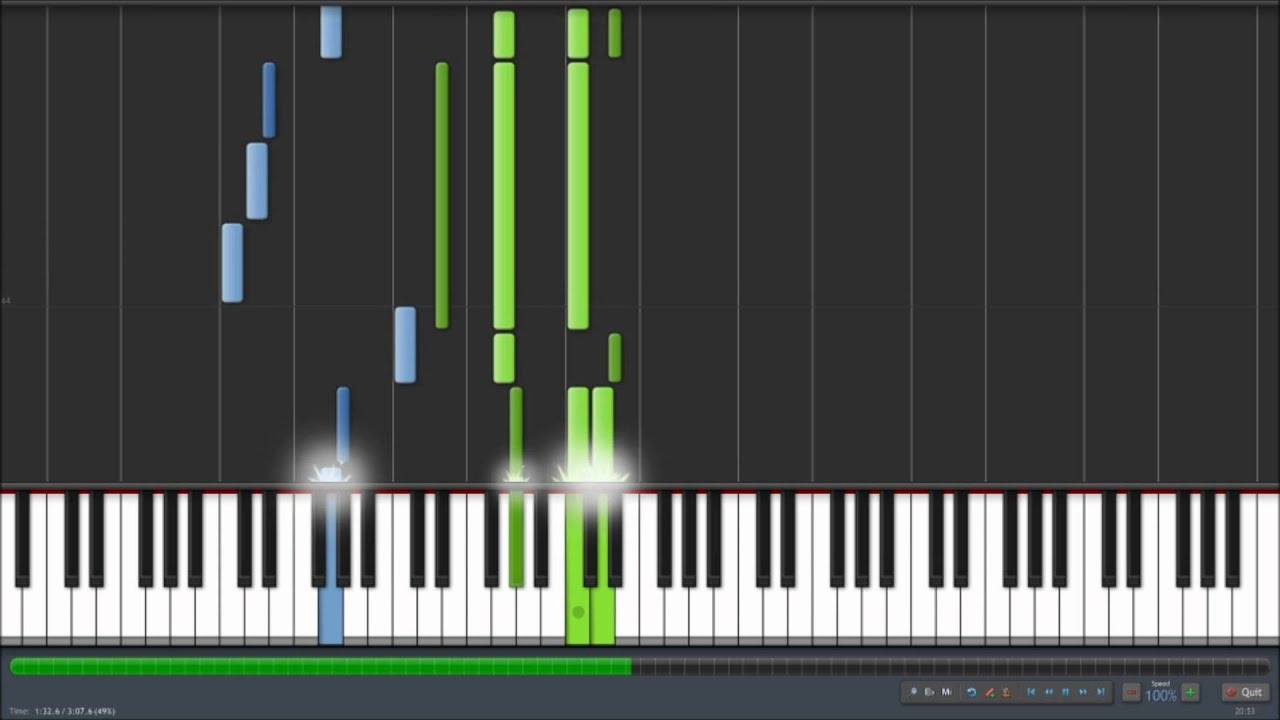Image resolution: width=1280 pixels, height=720 pixels.
Task: Click the zoom magnifier icon in toolbar
Action: coord(913,692)
